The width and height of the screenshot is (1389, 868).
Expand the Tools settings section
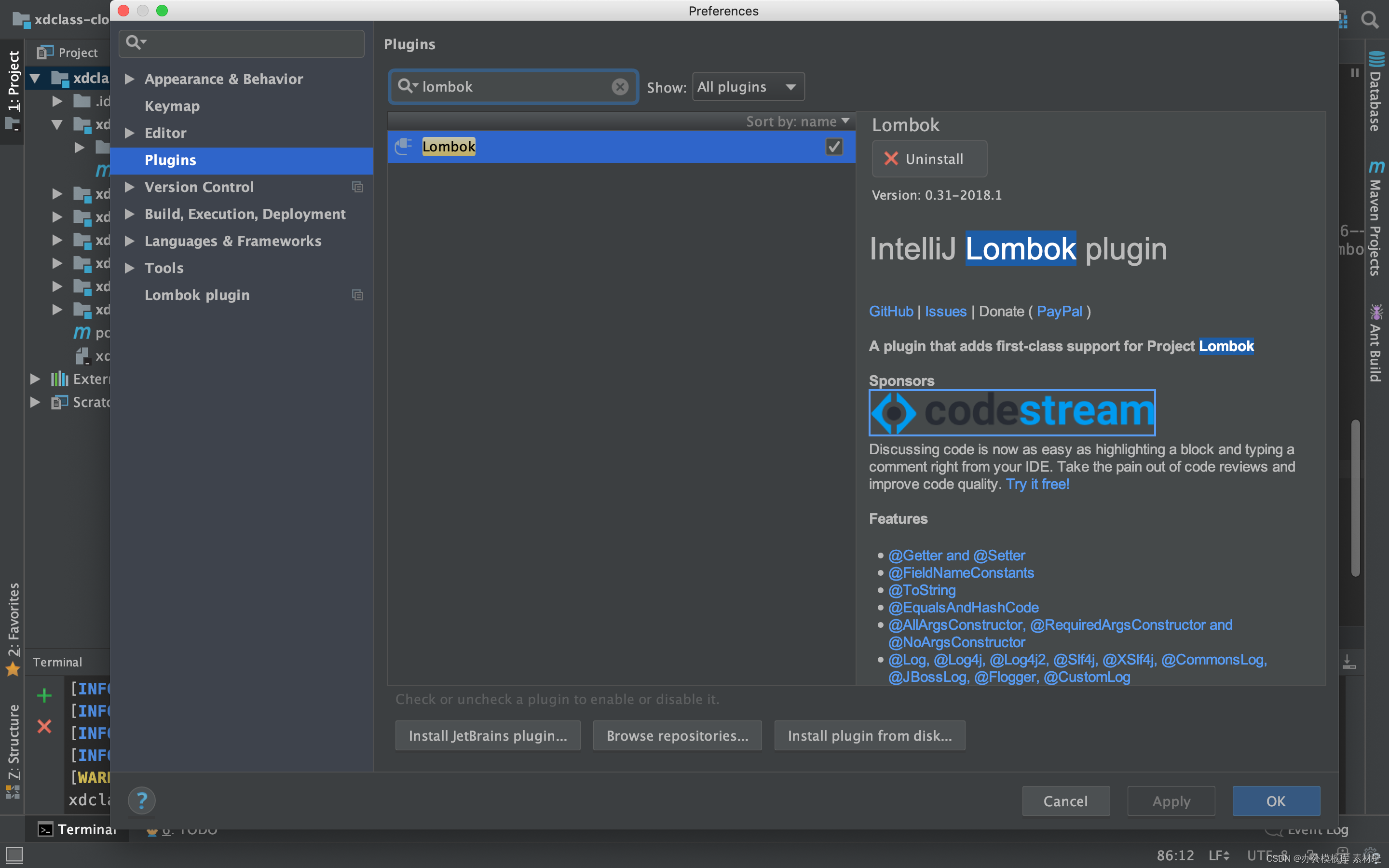(130, 268)
